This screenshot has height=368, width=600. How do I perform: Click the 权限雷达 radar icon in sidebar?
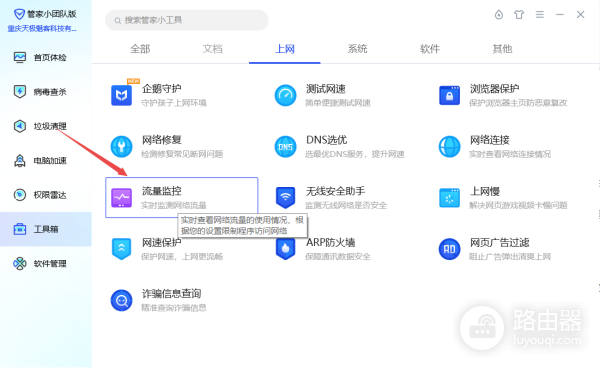click(x=20, y=195)
